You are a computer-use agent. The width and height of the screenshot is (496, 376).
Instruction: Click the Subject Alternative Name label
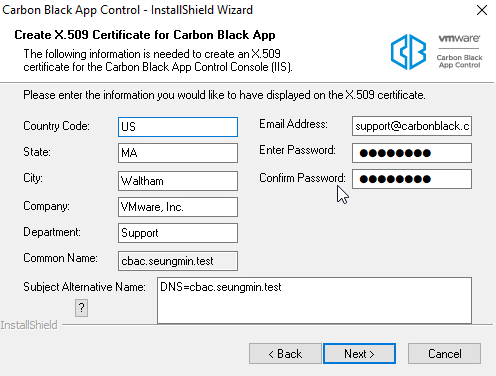click(x=84, y=287)
